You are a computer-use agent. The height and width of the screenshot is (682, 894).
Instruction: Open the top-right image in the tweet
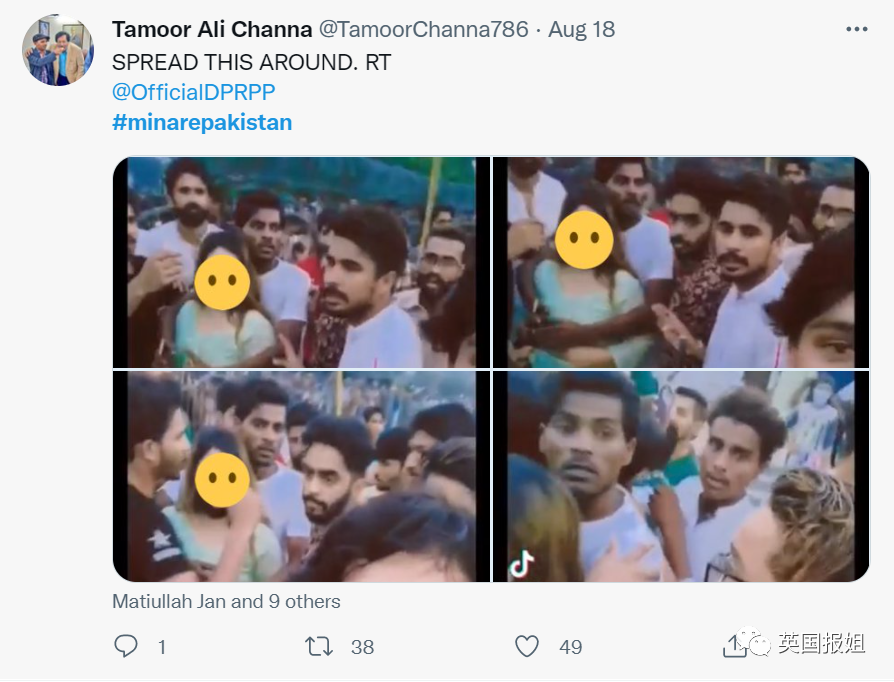point(681,262)
